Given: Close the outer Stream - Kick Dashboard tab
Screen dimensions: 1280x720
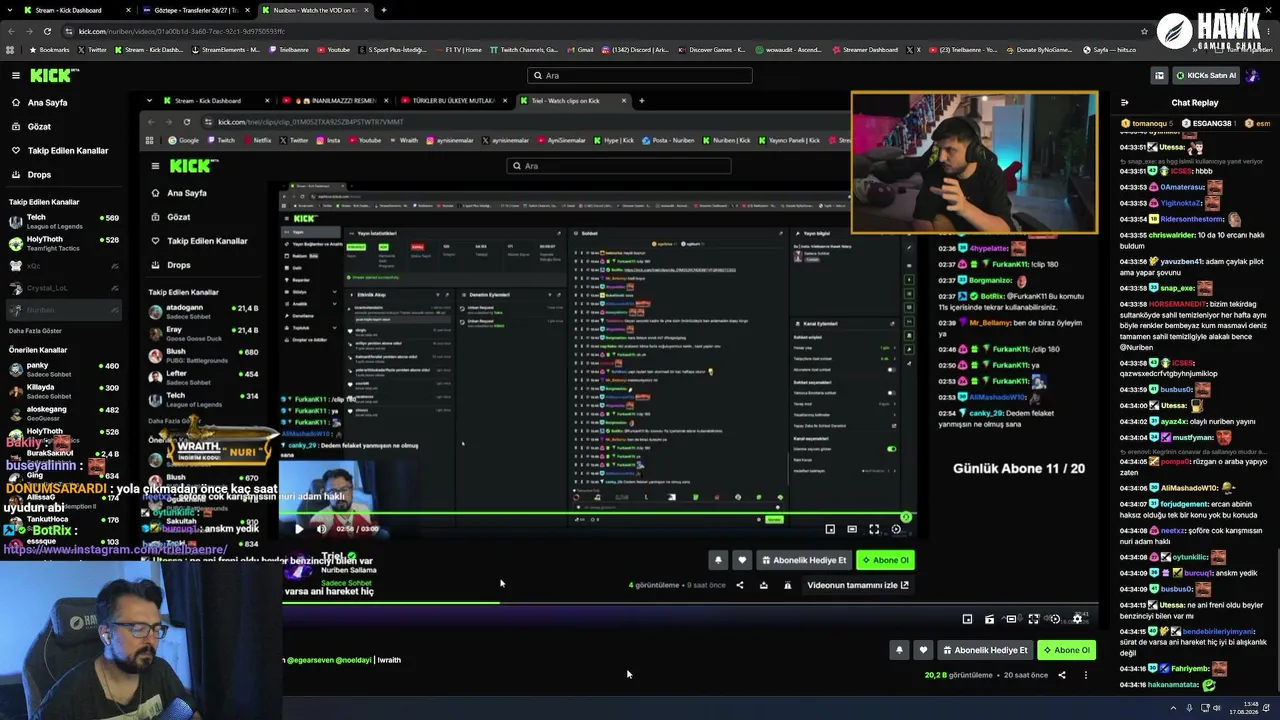Looking at the screenshot, I should click(x=129, y=10).
